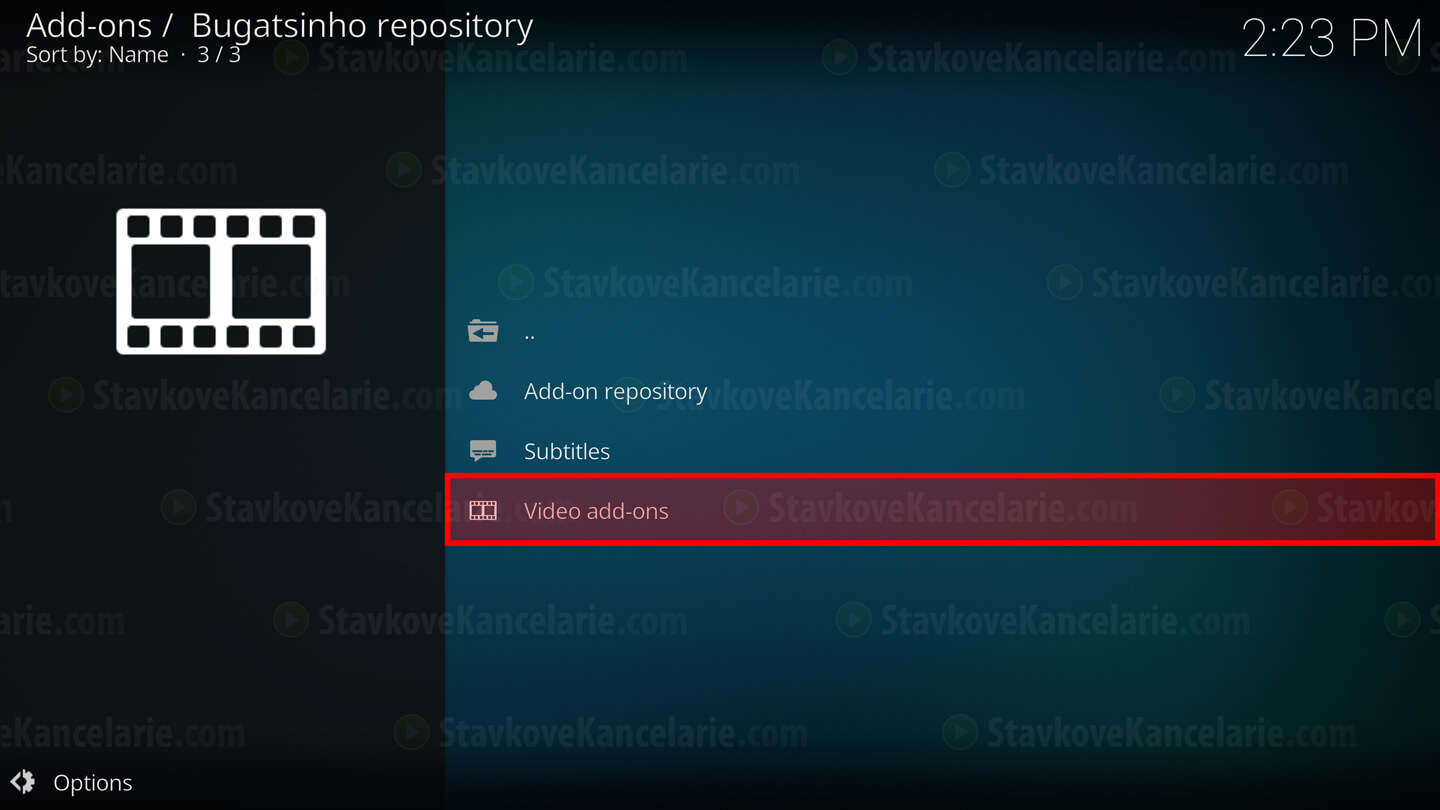The height and width of the screenshot is (810, 1440).
Task: Click the Options gear icon
Action: tap(23, 781)
